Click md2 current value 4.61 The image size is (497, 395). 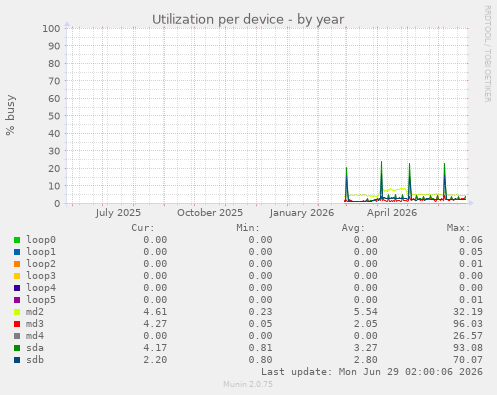tap(155, 312)
